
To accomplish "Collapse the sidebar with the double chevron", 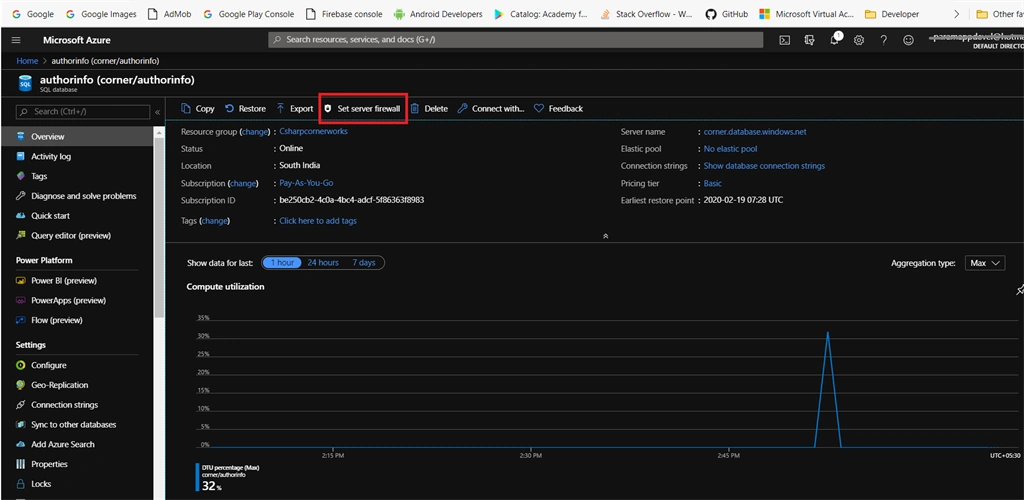I will (x=157, y=112).
